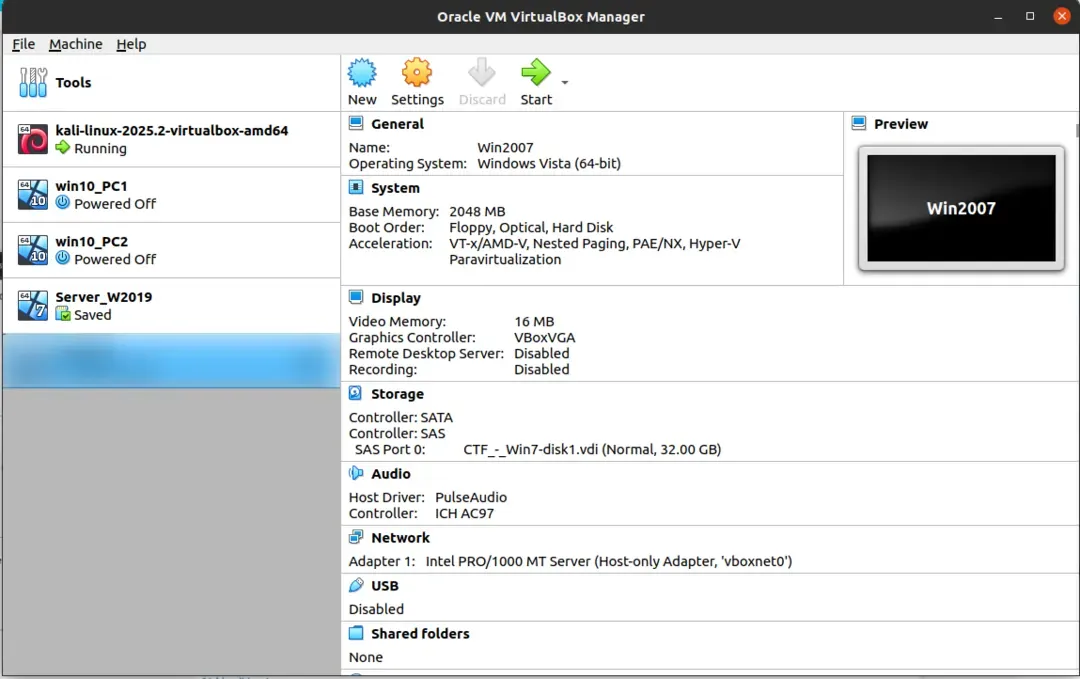Click the General section icon
This screenshot has height=679, width=1080.
tap(355, 123)
